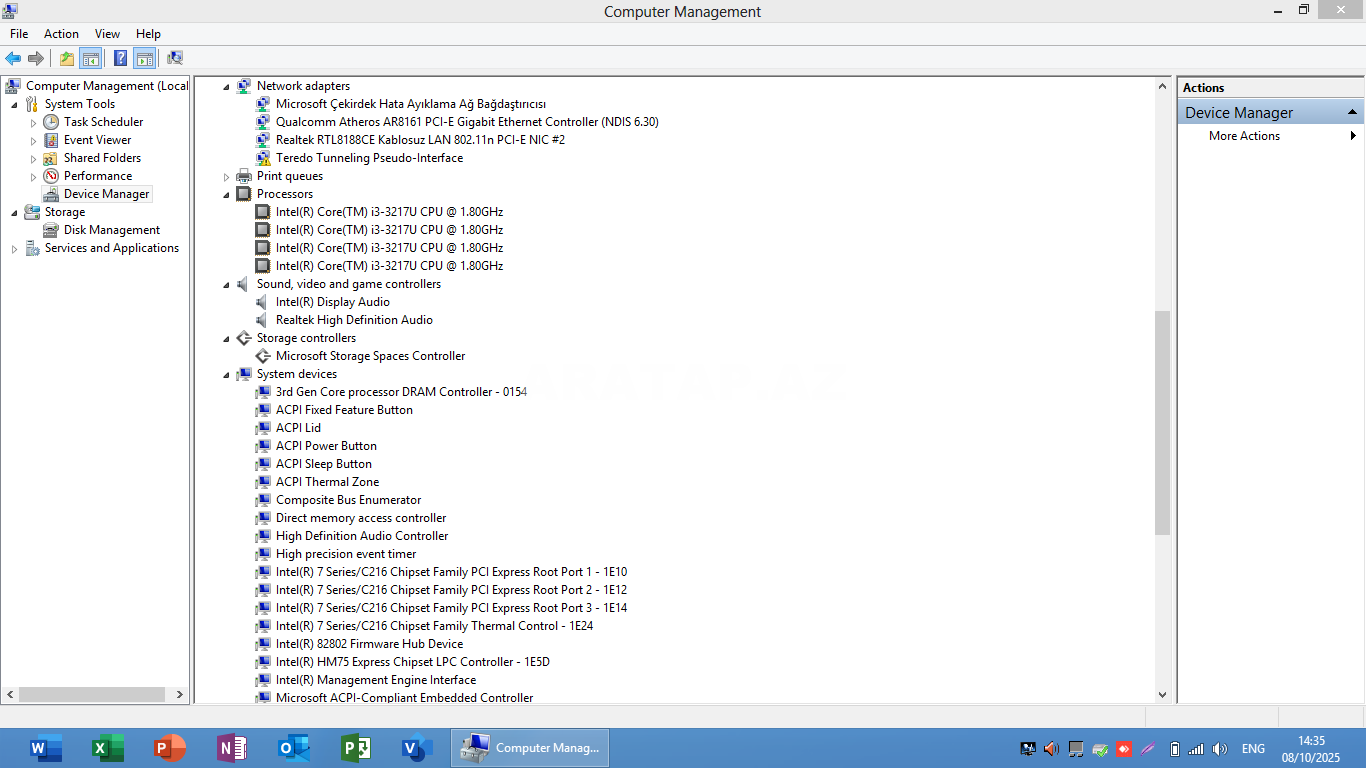Collapse the System Tools tree node

[14, 105]
